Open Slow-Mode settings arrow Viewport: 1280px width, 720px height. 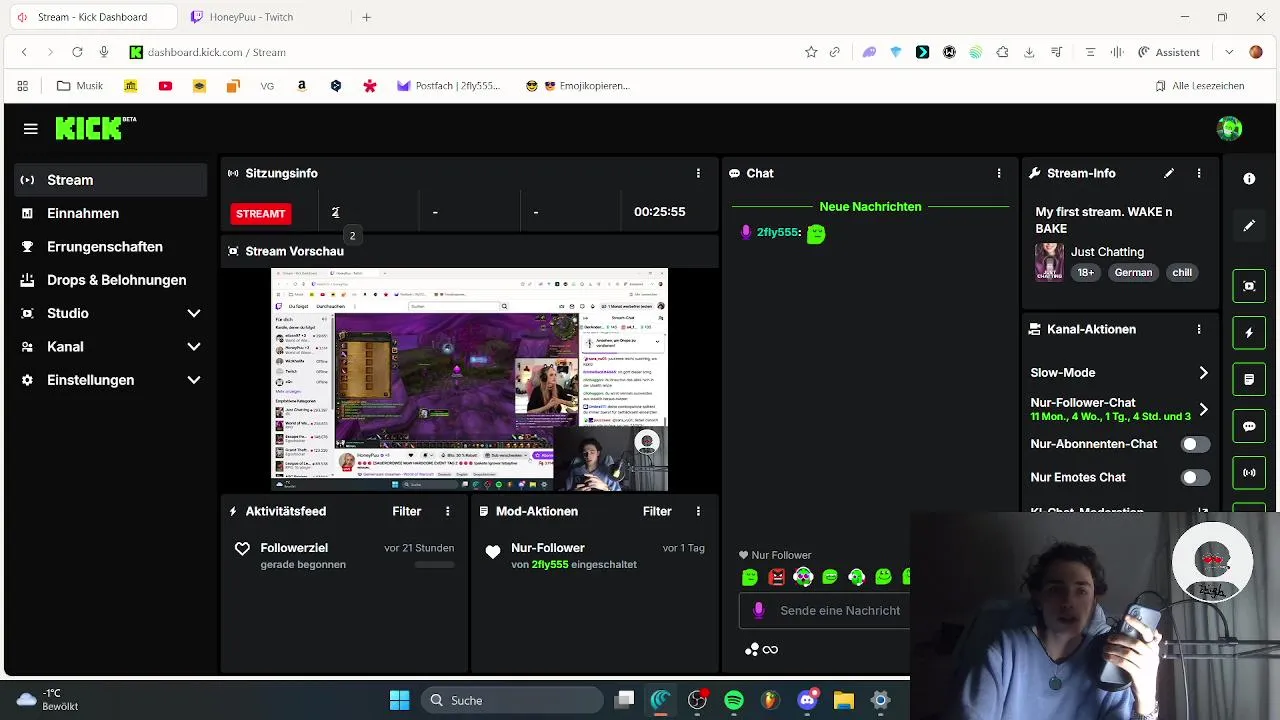coord(1203,373)
